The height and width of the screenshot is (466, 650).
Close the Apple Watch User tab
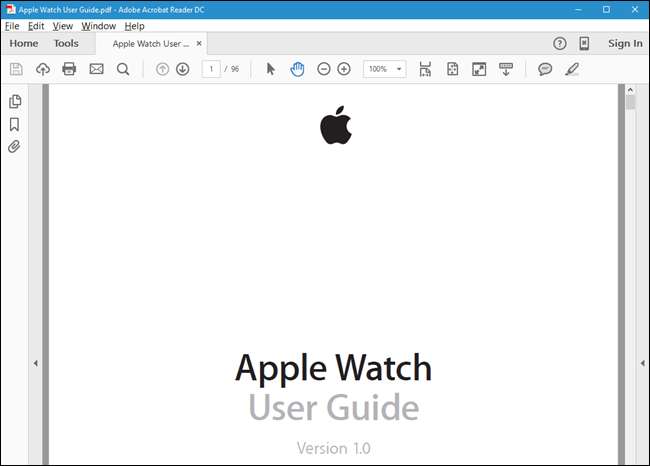click(199, 43)
